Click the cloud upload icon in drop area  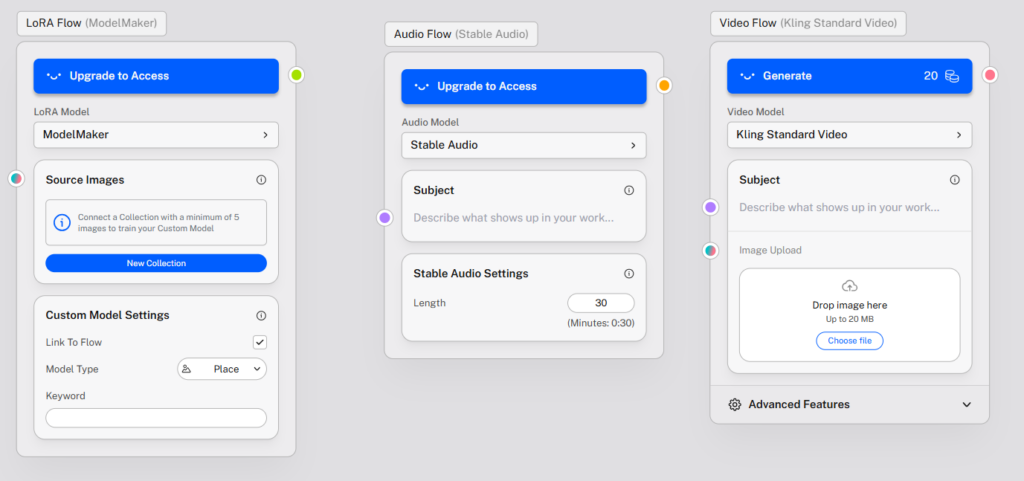point(849,286)
